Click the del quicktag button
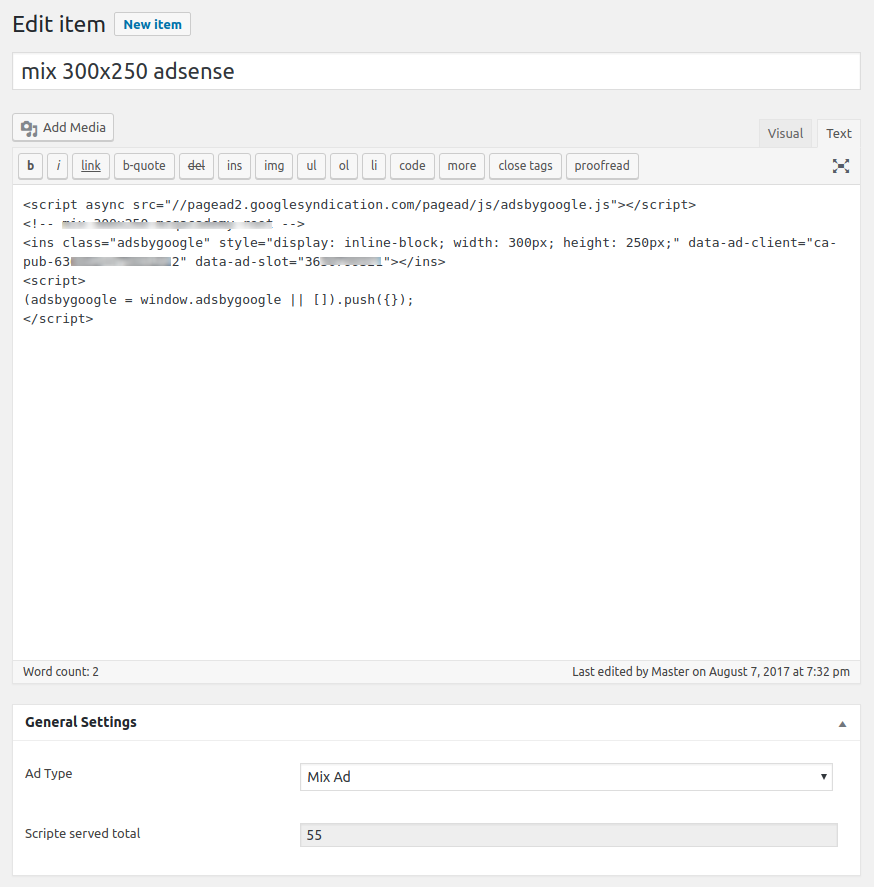Screen dimensions: 874x887 (196, 166)
